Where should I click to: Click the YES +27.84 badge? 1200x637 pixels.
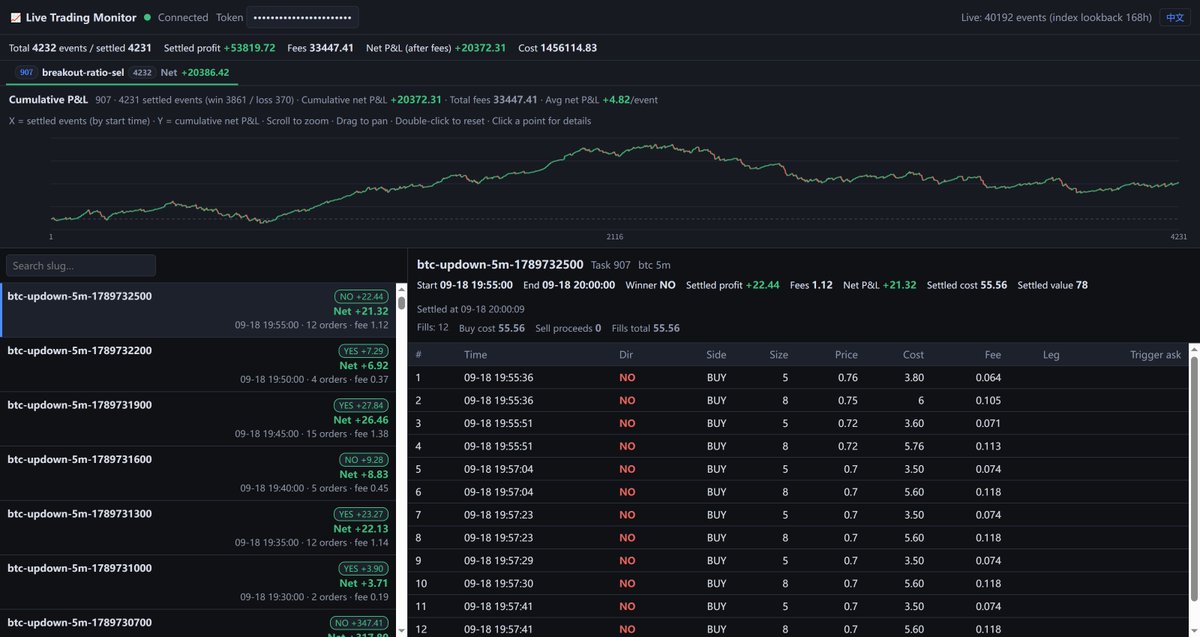pos(361,405)
